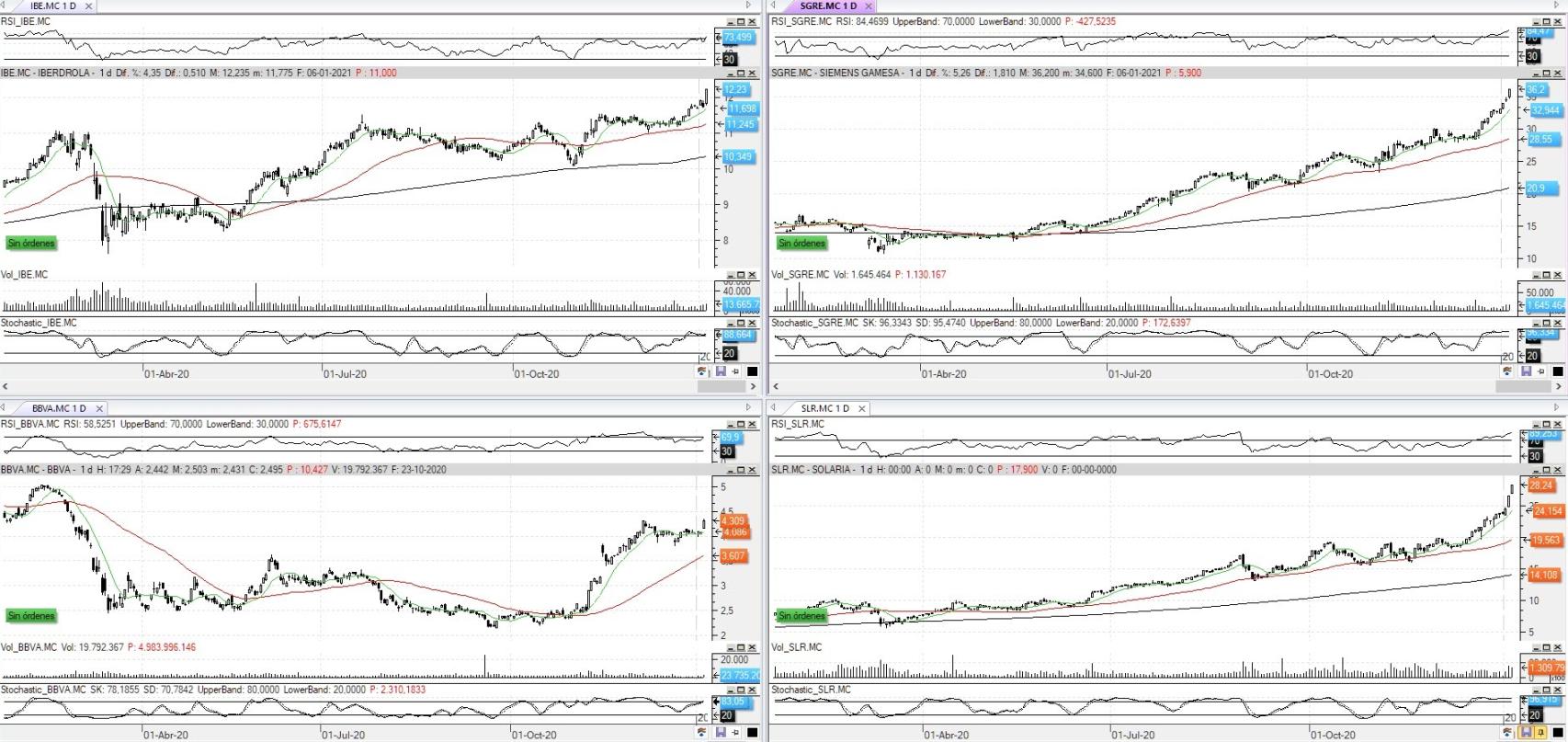
Task: Click the save icon in the Solaria chart
Action: click(1526, 733)
